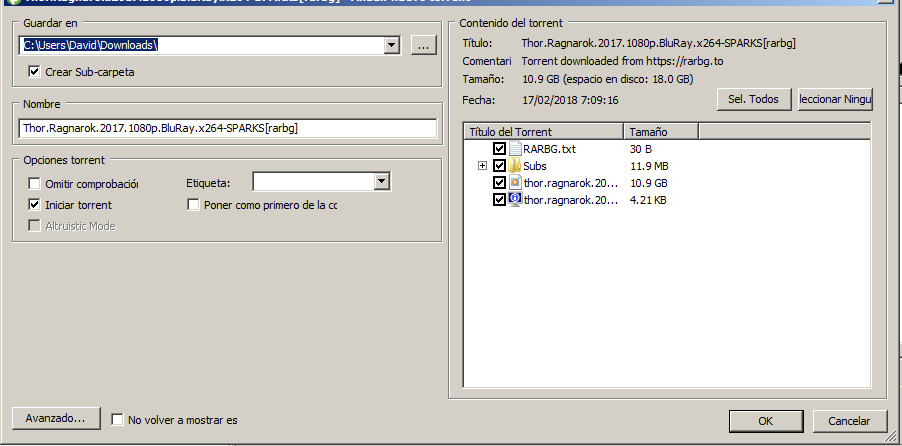Sort by Tamaño column header
The height and width of the screenshot is (446, 902).
(x=661, y=132)
